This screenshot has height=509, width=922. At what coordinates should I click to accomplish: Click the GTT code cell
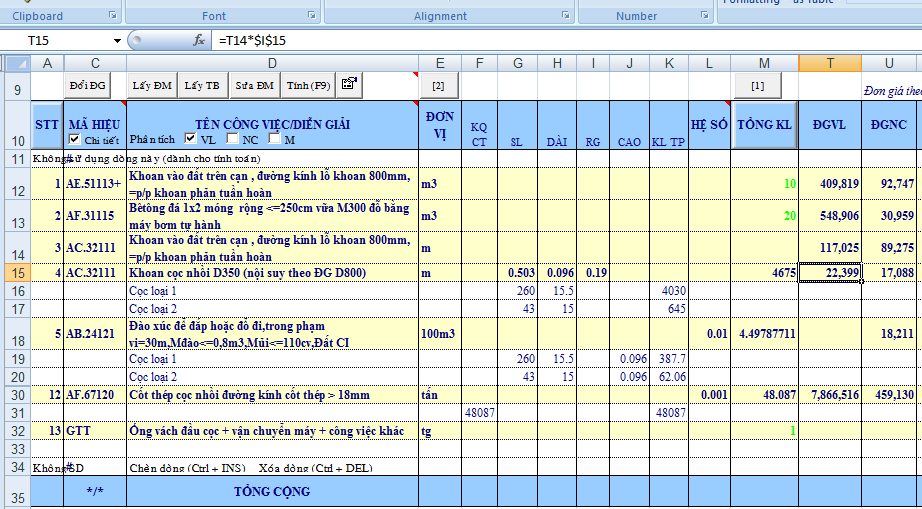click(x=95, y=431)
